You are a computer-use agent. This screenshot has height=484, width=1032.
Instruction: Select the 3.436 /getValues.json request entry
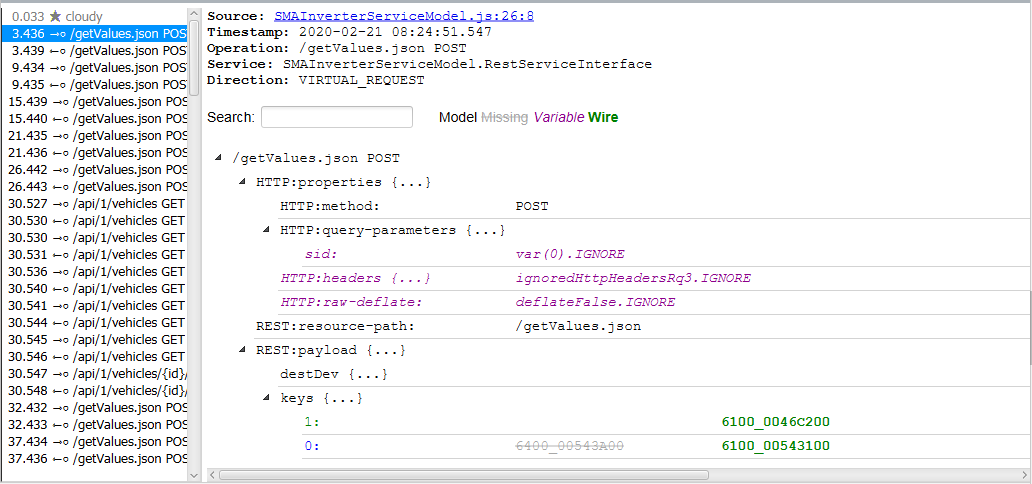tap(95, 34)
